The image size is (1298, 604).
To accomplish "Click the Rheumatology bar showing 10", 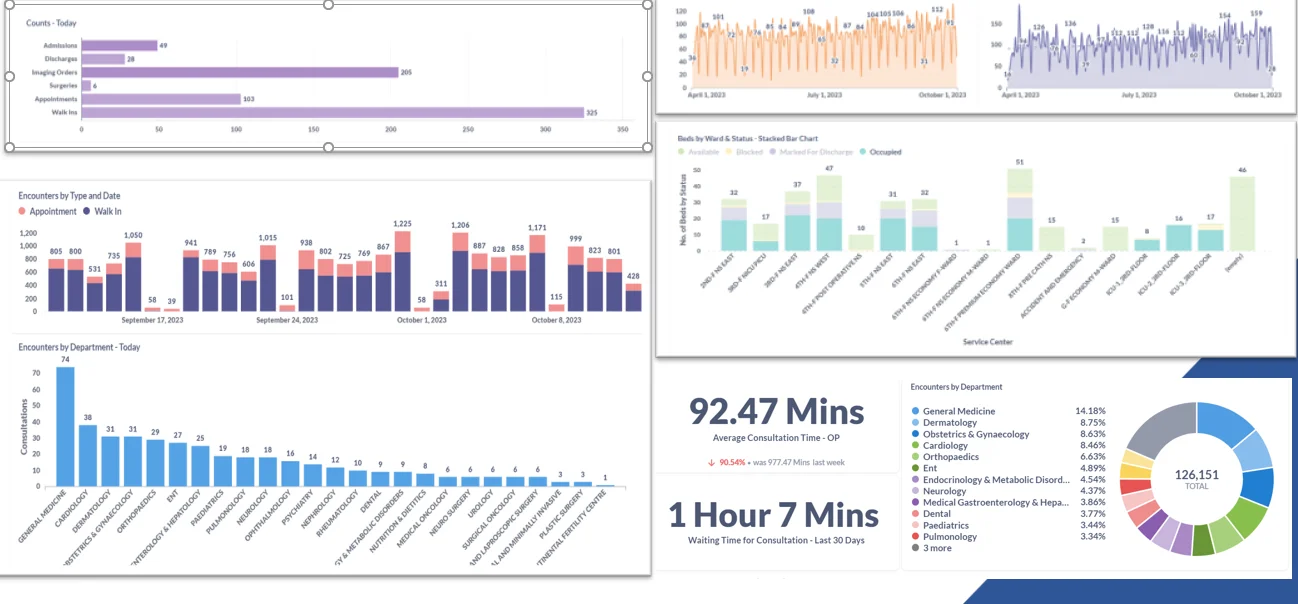I will [357, 478].
